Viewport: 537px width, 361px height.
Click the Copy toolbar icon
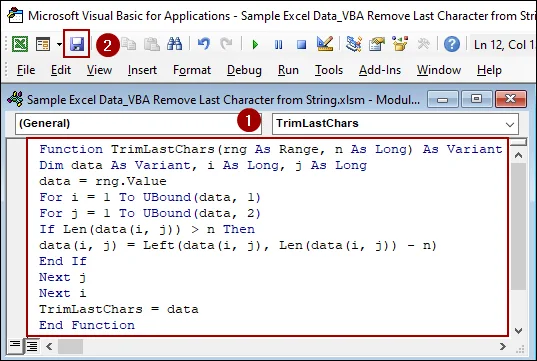point(129,44)
